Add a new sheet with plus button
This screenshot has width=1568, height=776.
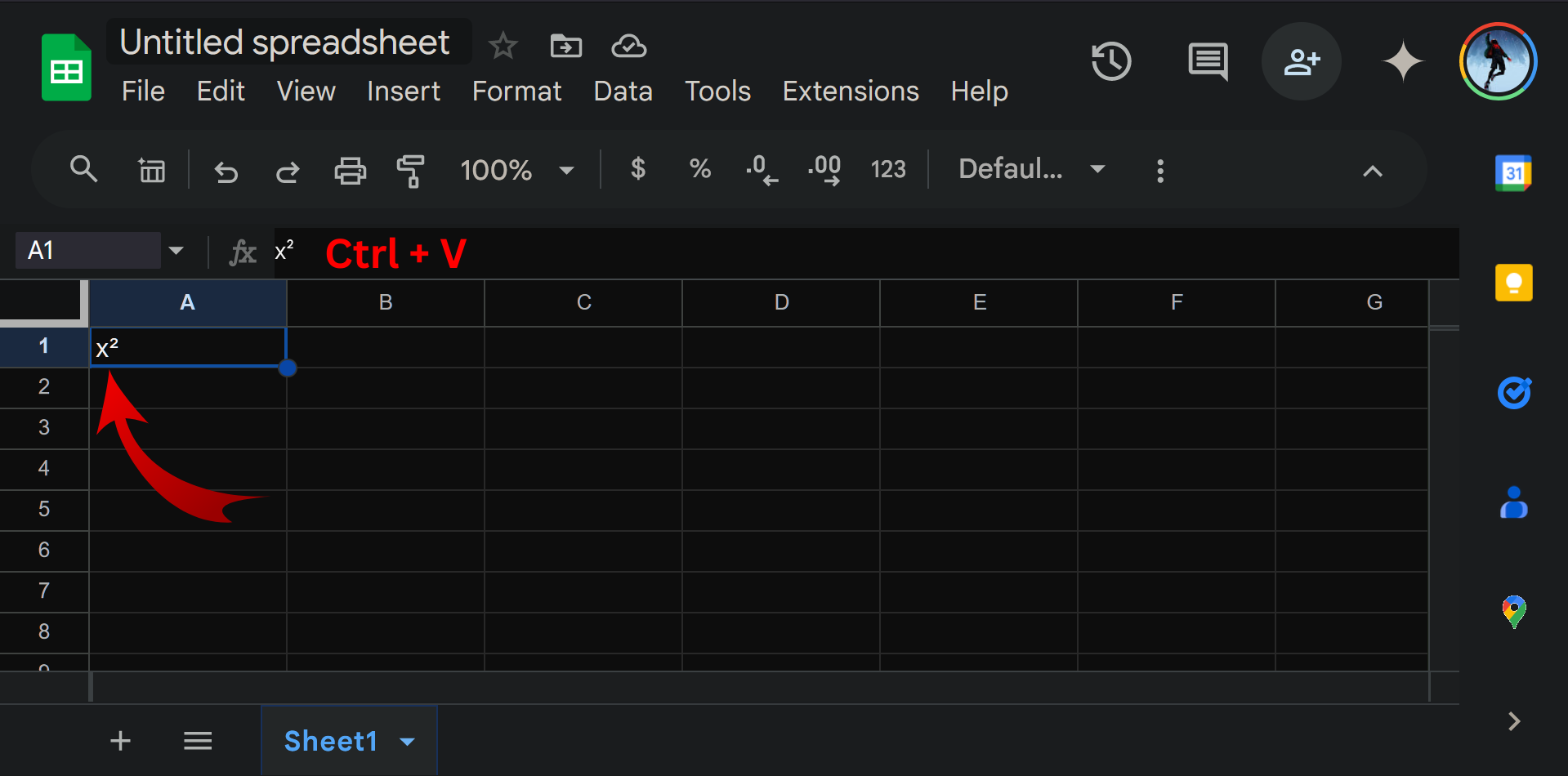click(120, 741)
